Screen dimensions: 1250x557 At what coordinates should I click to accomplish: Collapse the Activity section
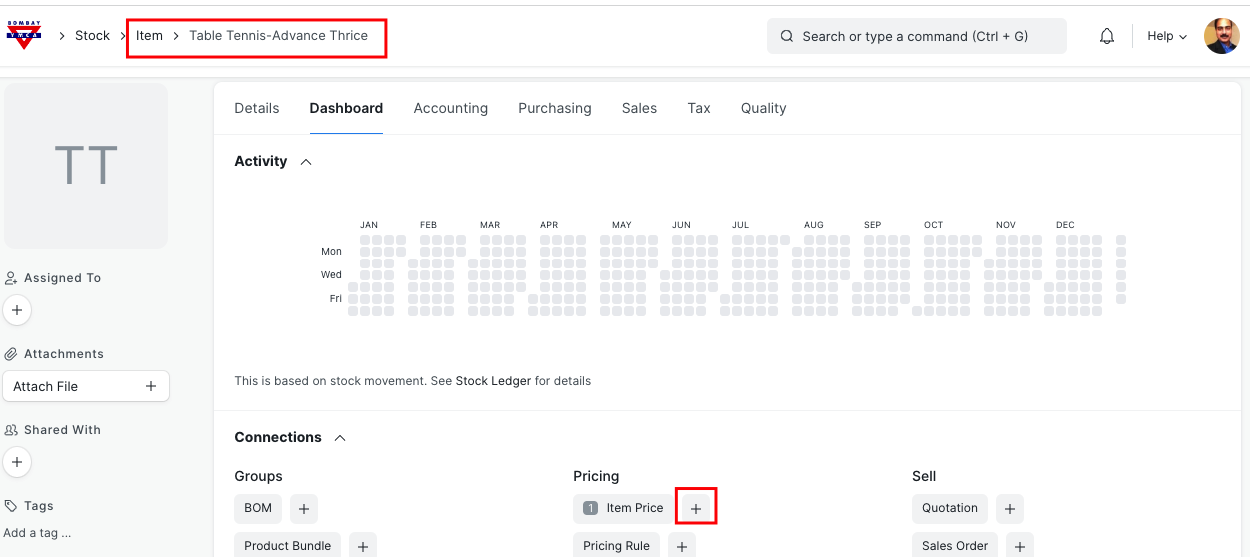pyautogui.click(x=306, y=162)
